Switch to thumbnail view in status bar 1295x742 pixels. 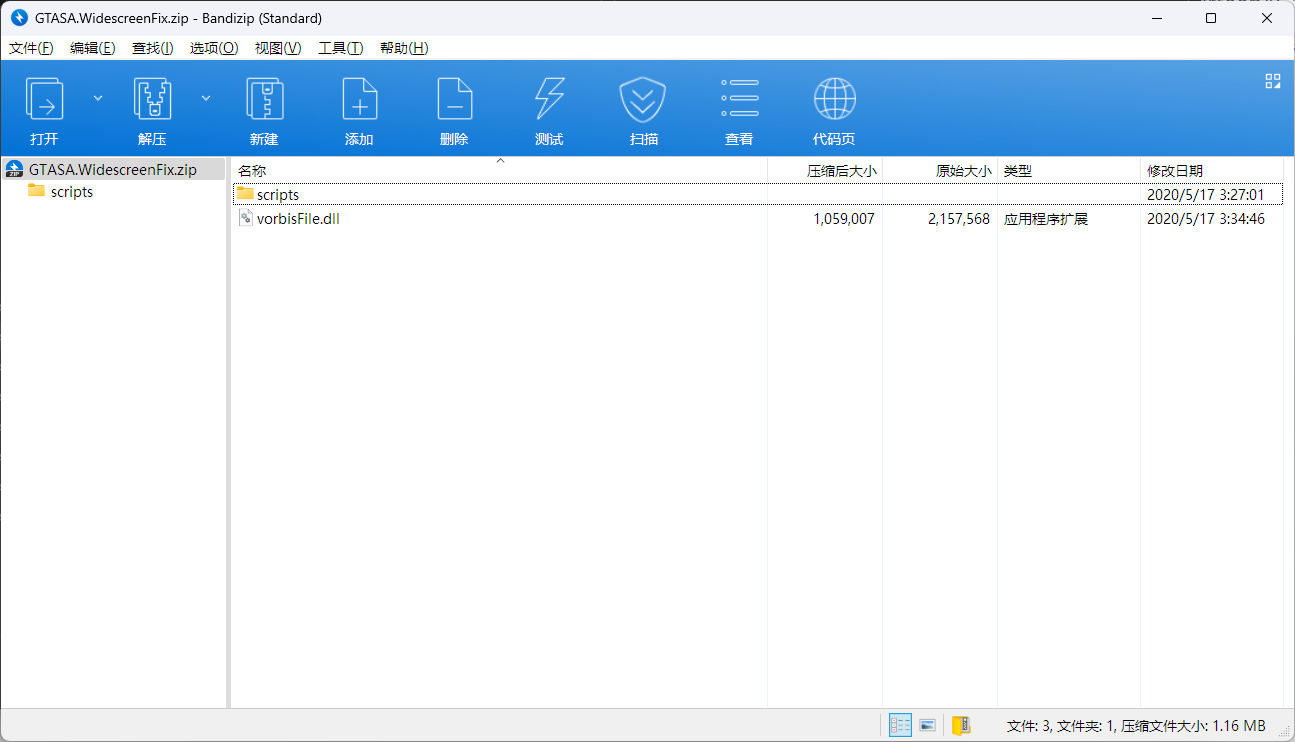click(927, 725)
